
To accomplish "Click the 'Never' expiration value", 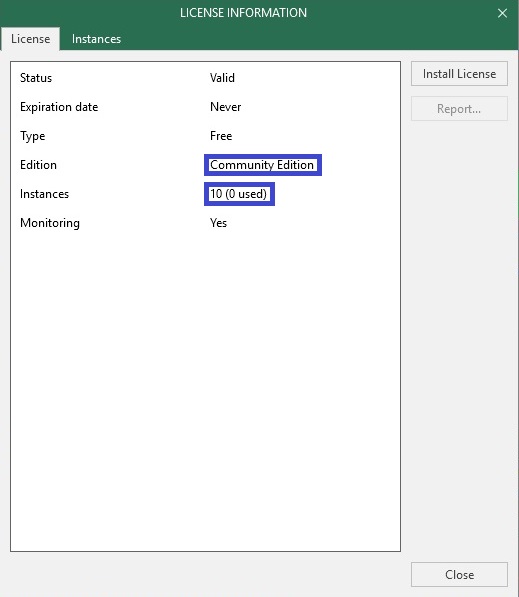I will 225,107.
